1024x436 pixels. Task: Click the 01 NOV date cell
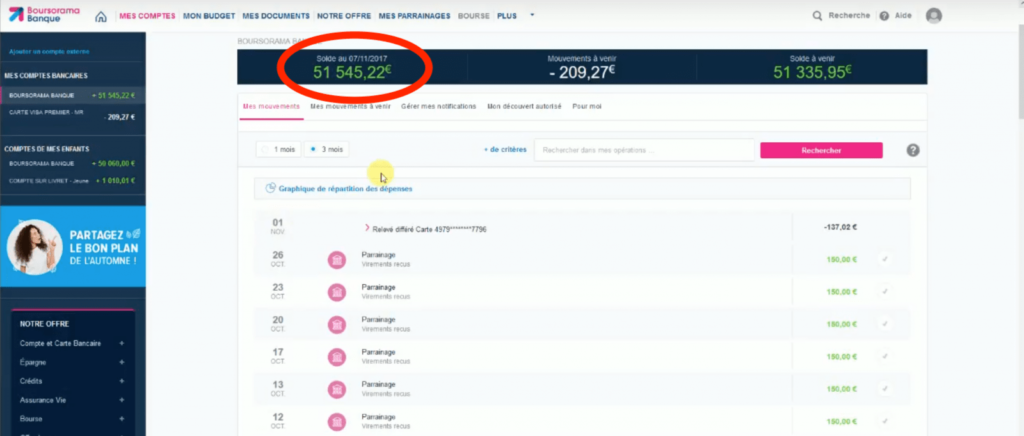pos(278,226)
